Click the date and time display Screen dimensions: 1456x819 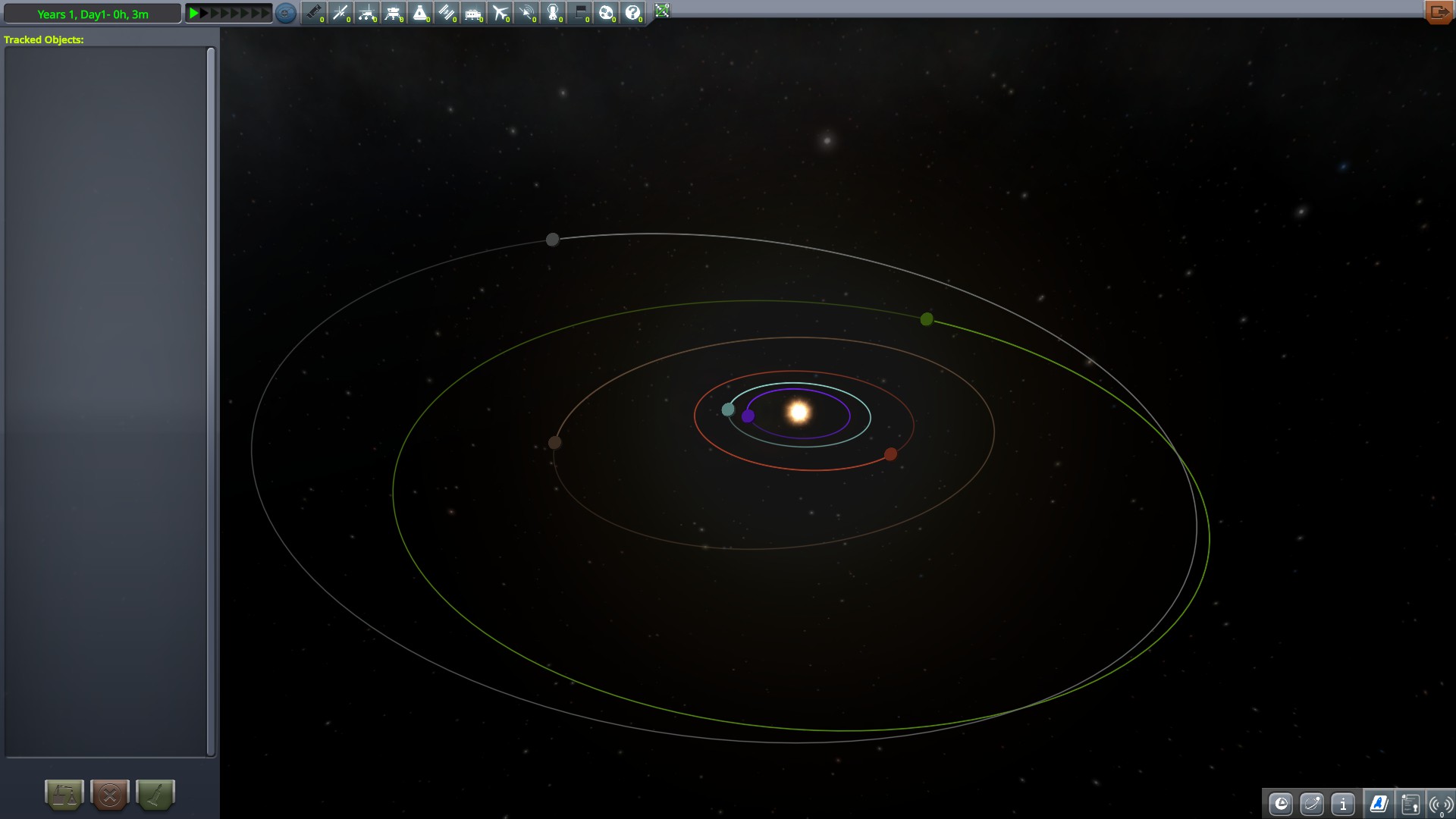point(93,14)
